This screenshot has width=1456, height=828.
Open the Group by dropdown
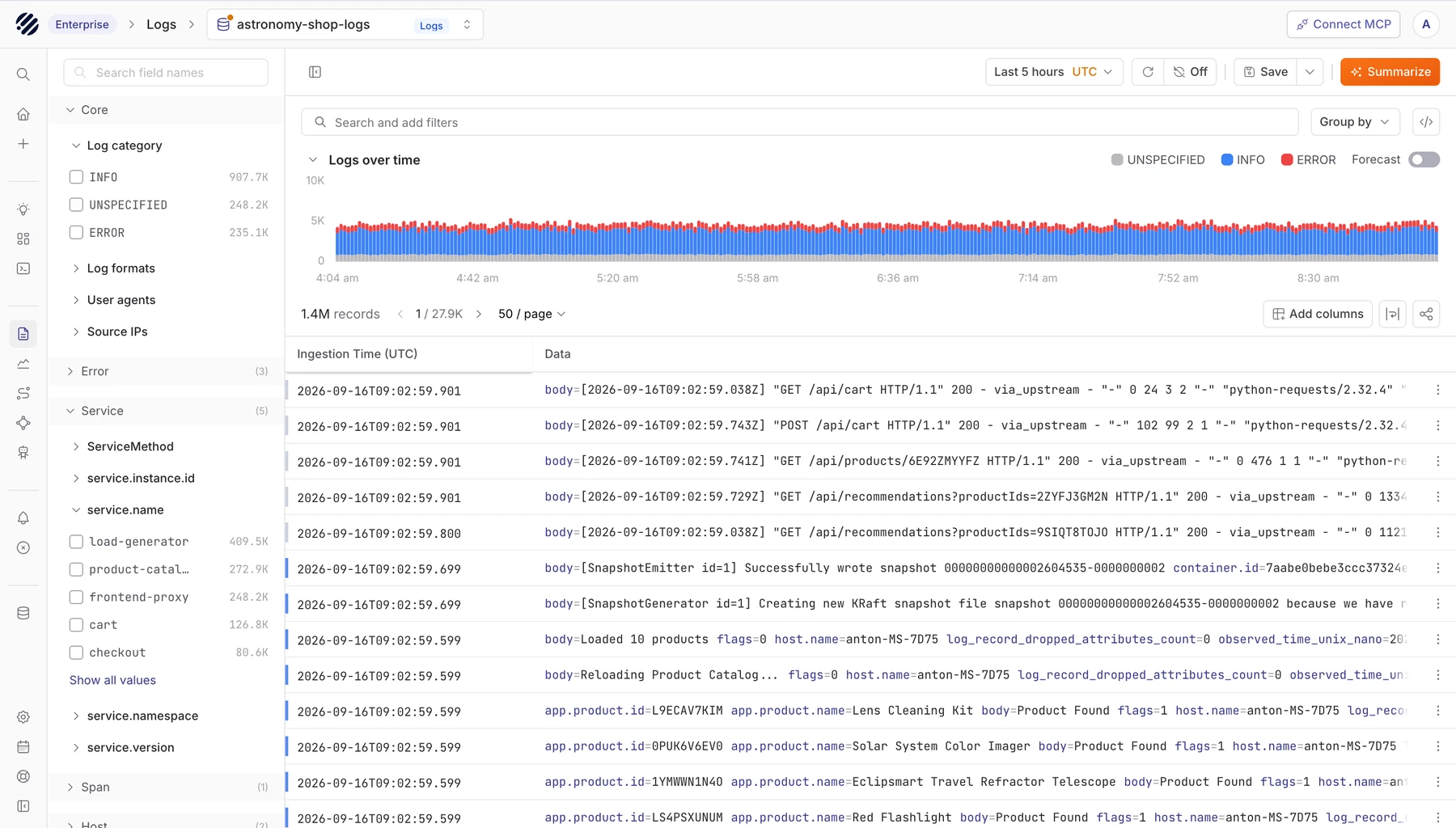tap(1355, 122)
